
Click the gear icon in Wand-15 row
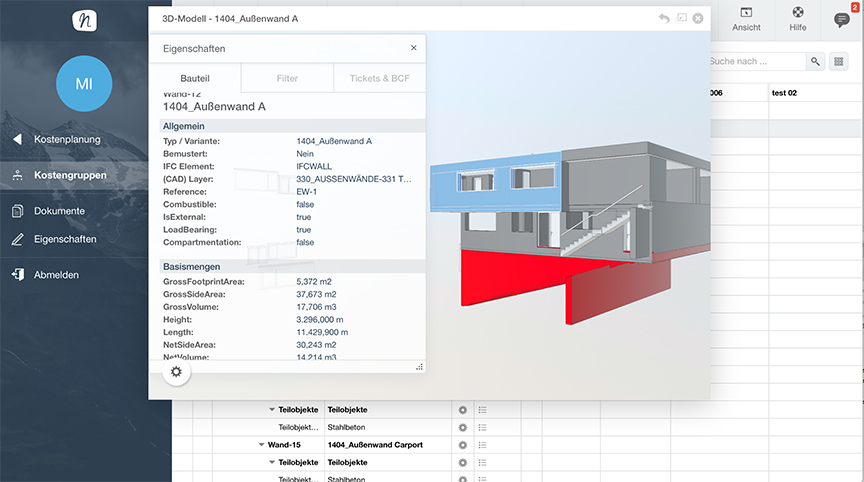[x=462, y=444]
